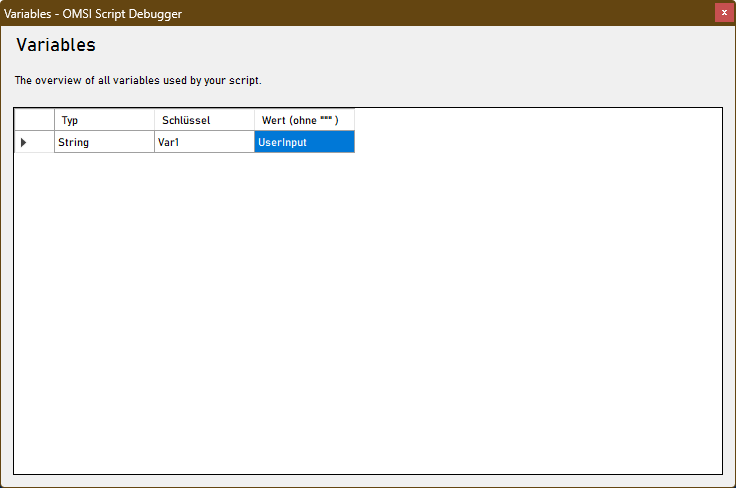Click the right edge of Wert header
The image size is (736, 488).
point(354,120)
